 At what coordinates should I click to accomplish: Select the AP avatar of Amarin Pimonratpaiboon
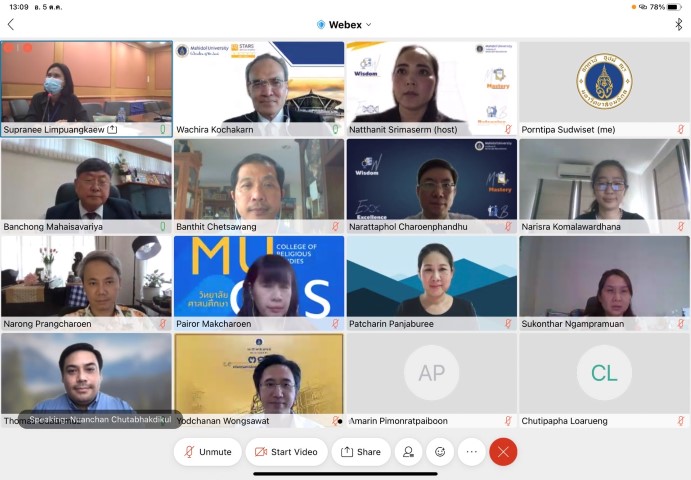tap(431, 373)
